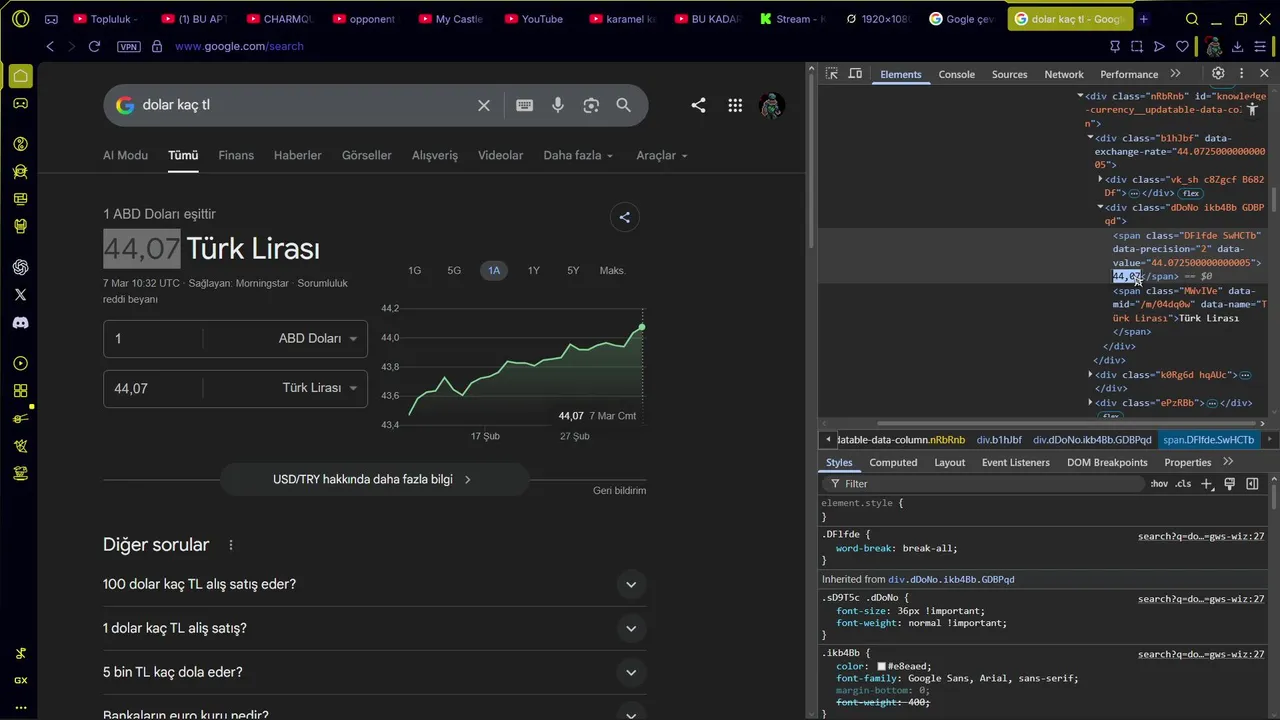Select the Maks chart range
The height and width of the screenshot is (720, 1280).
[x=612, y=271]
